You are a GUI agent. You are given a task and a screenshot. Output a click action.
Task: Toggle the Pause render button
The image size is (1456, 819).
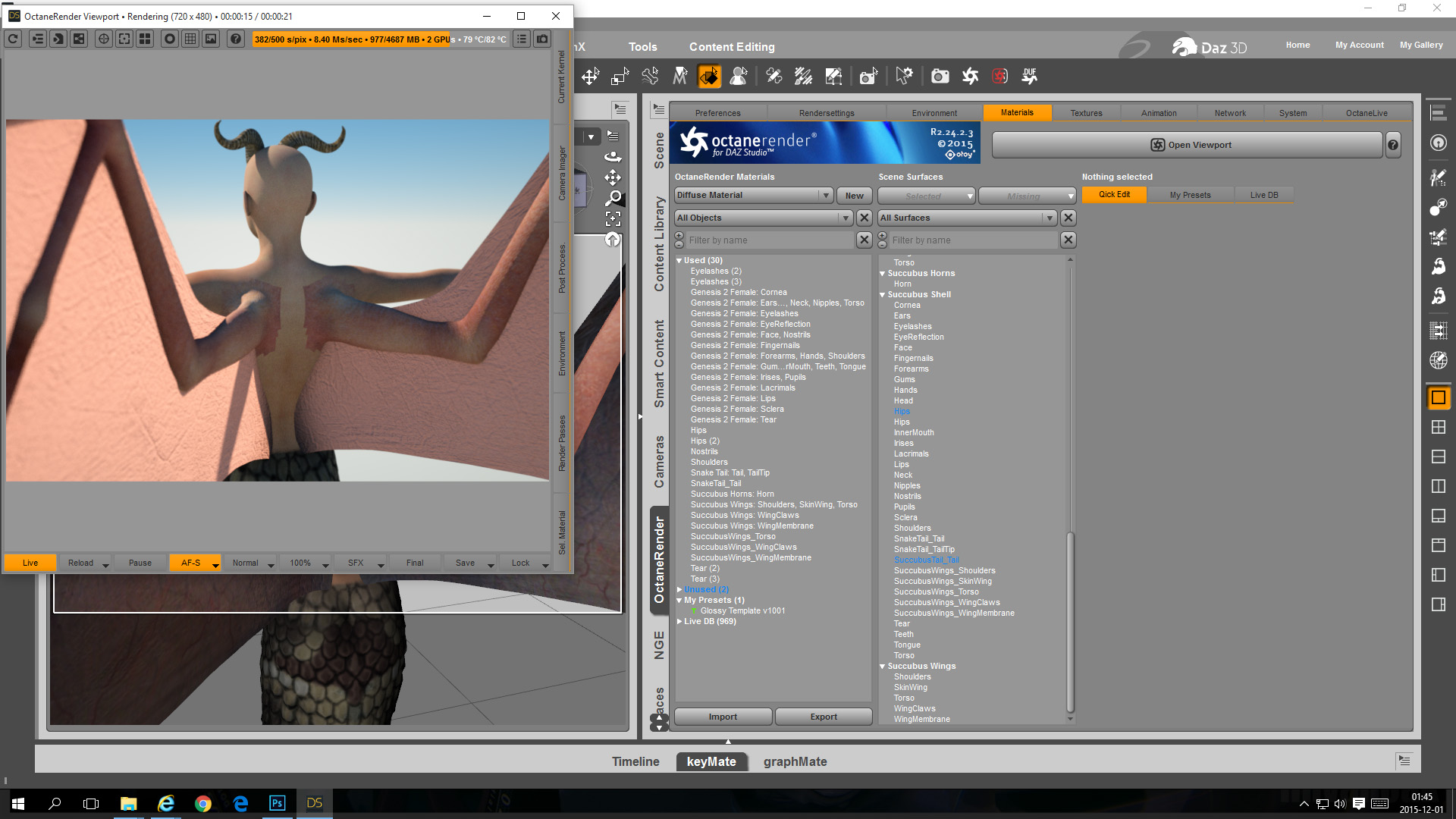click(x=140, y=563)
